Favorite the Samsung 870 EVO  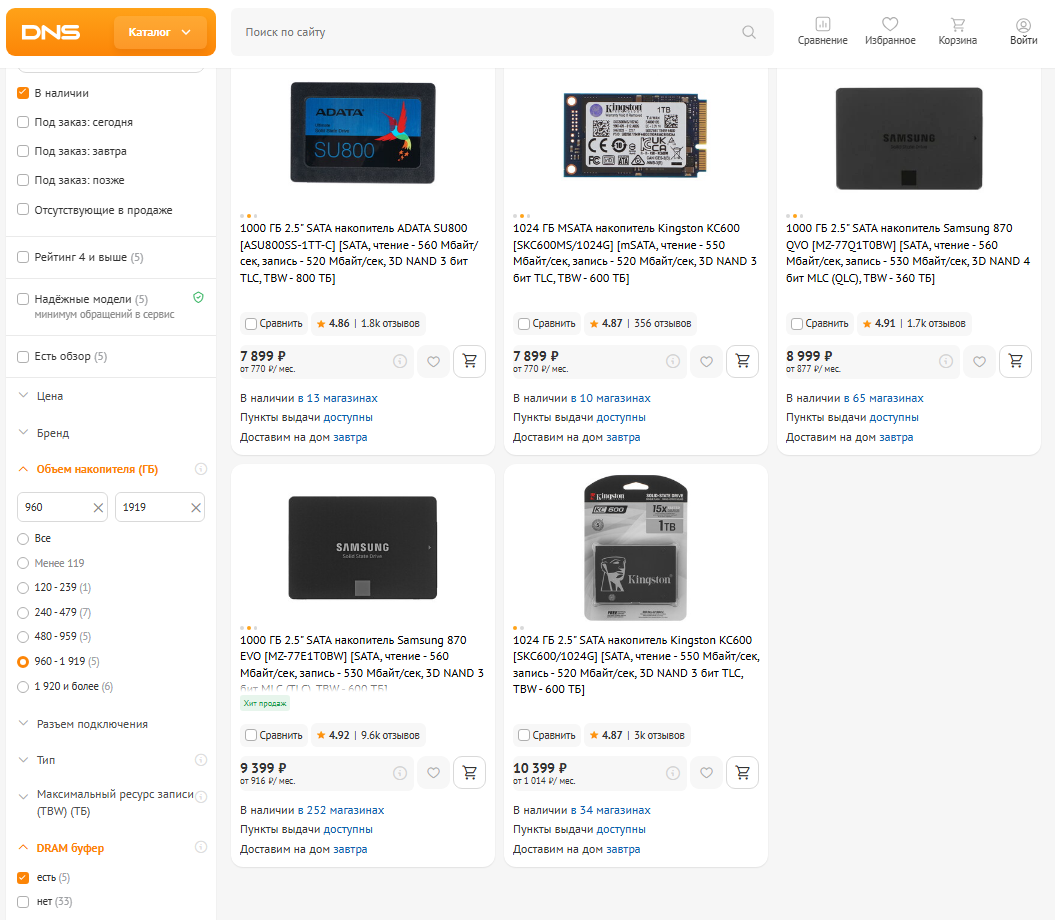pos(433,773)
